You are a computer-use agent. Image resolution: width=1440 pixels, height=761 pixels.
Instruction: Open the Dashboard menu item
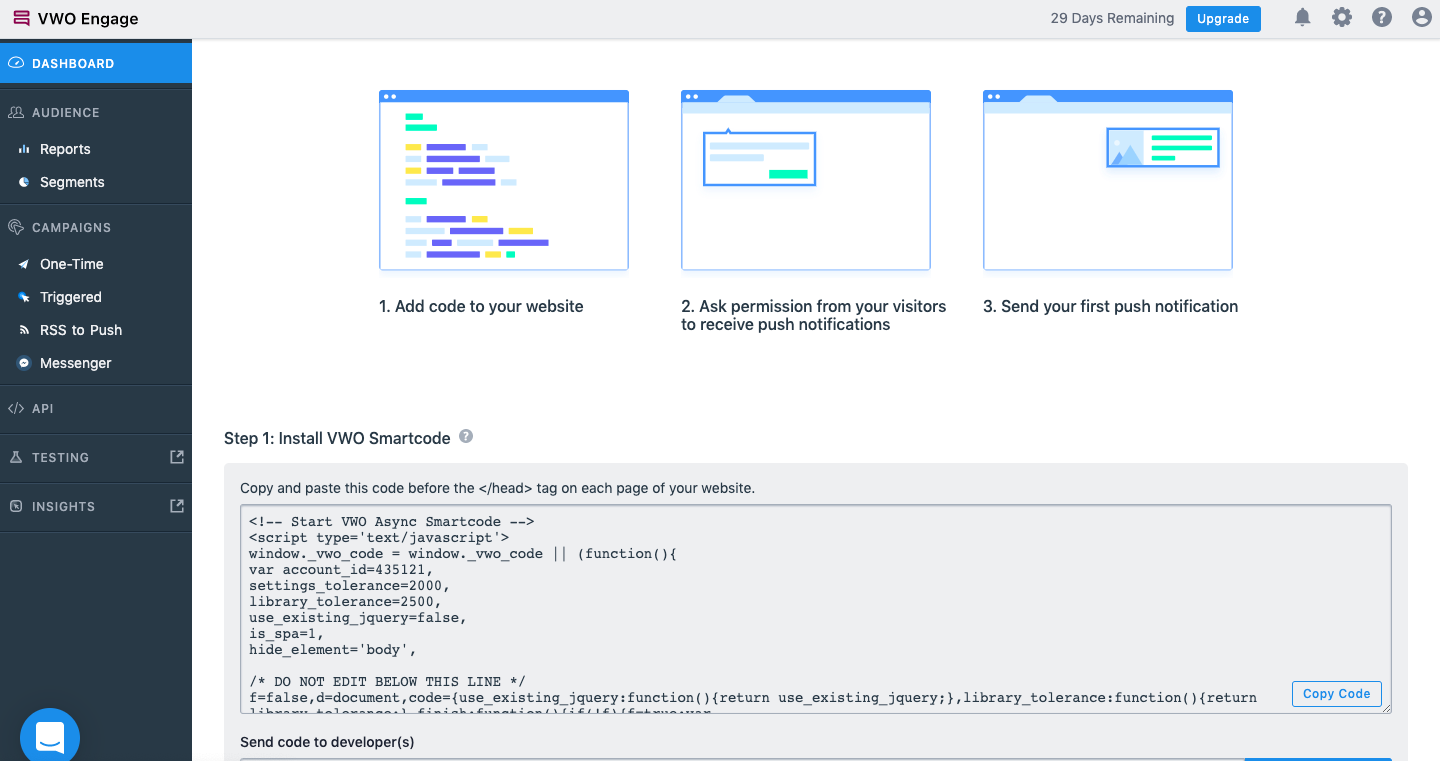tap(96, 63)
